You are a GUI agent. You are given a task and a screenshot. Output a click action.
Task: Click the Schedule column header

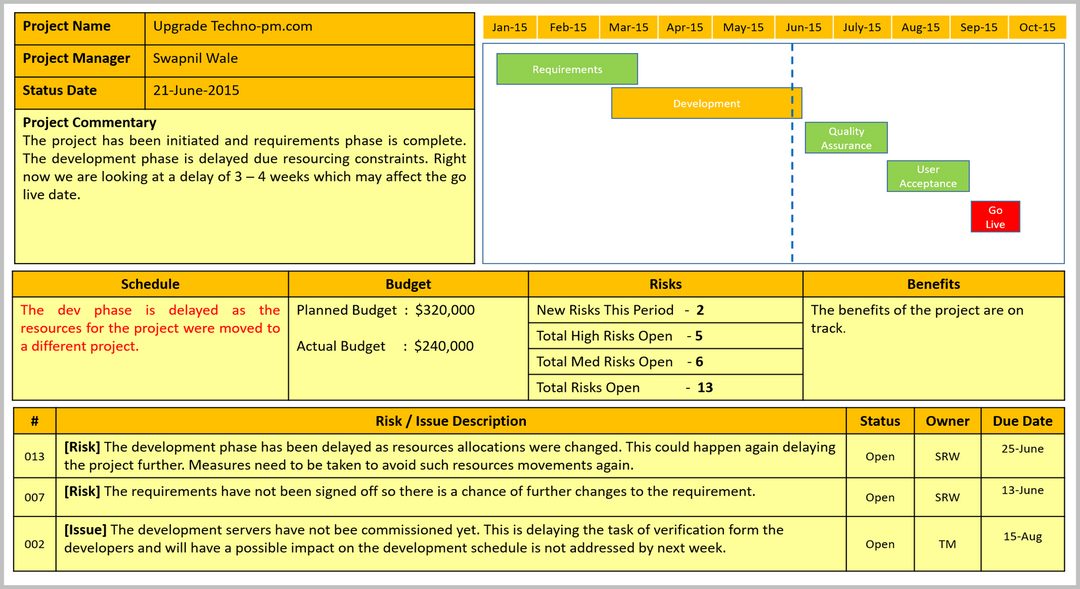pos(150,284)
